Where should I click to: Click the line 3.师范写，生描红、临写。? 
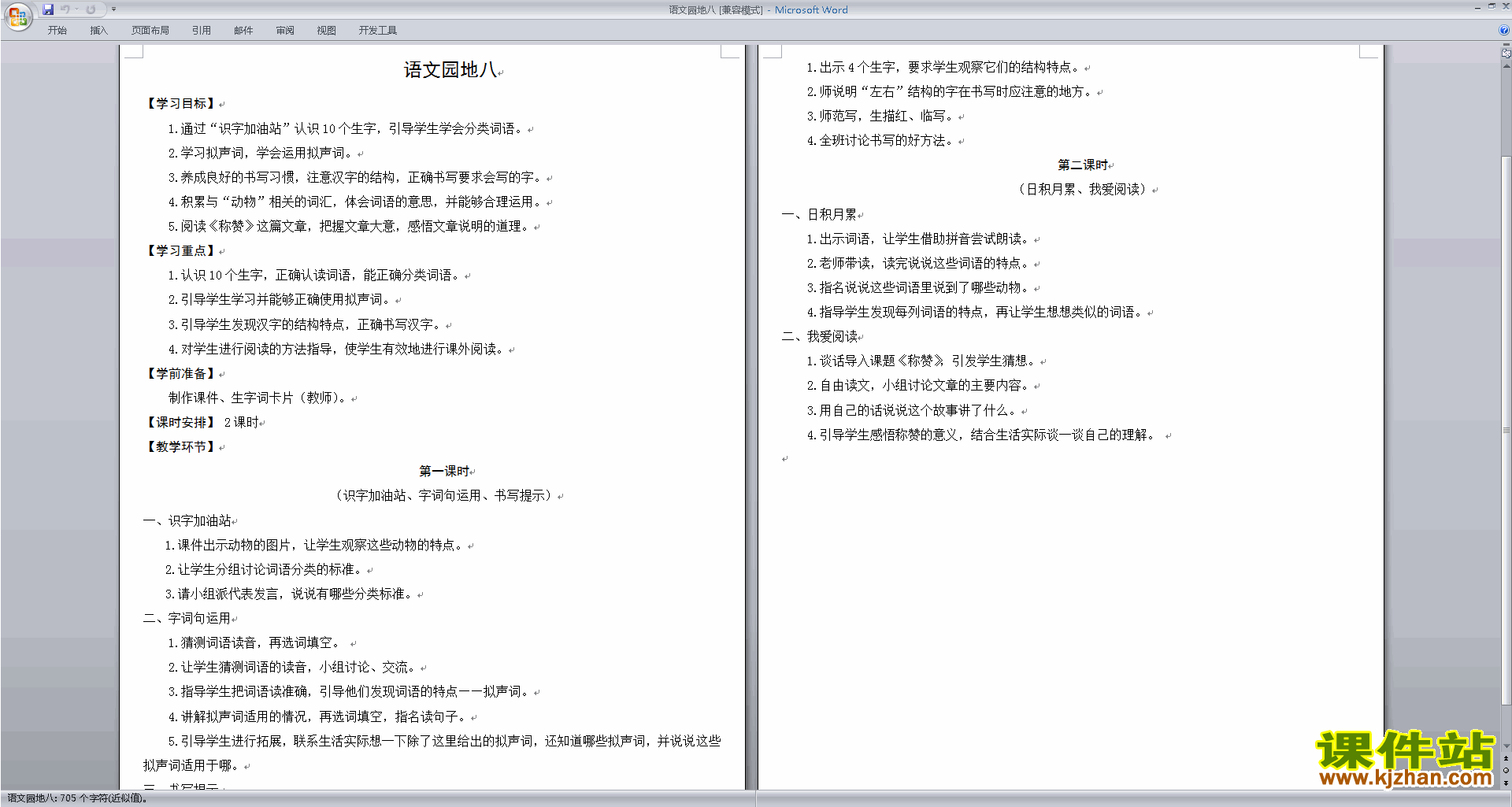coord(882,117)
